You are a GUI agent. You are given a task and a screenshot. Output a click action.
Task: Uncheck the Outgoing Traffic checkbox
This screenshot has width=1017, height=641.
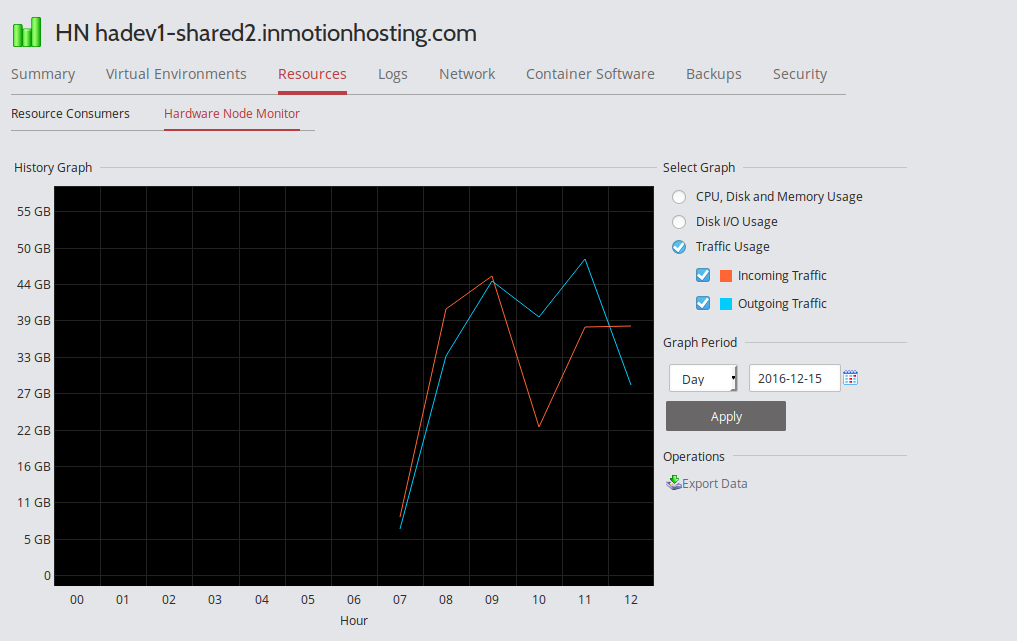coord(703,303)
